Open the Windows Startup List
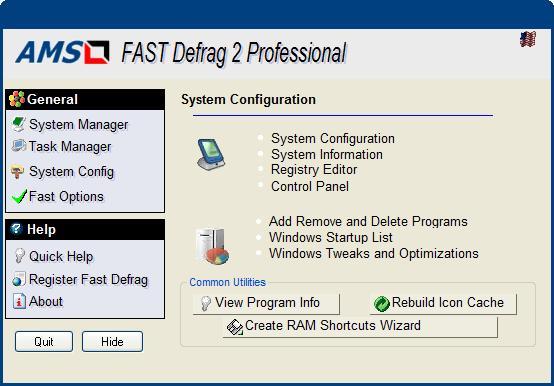Viewport: 554px width, 386px height. click(330, 237)
